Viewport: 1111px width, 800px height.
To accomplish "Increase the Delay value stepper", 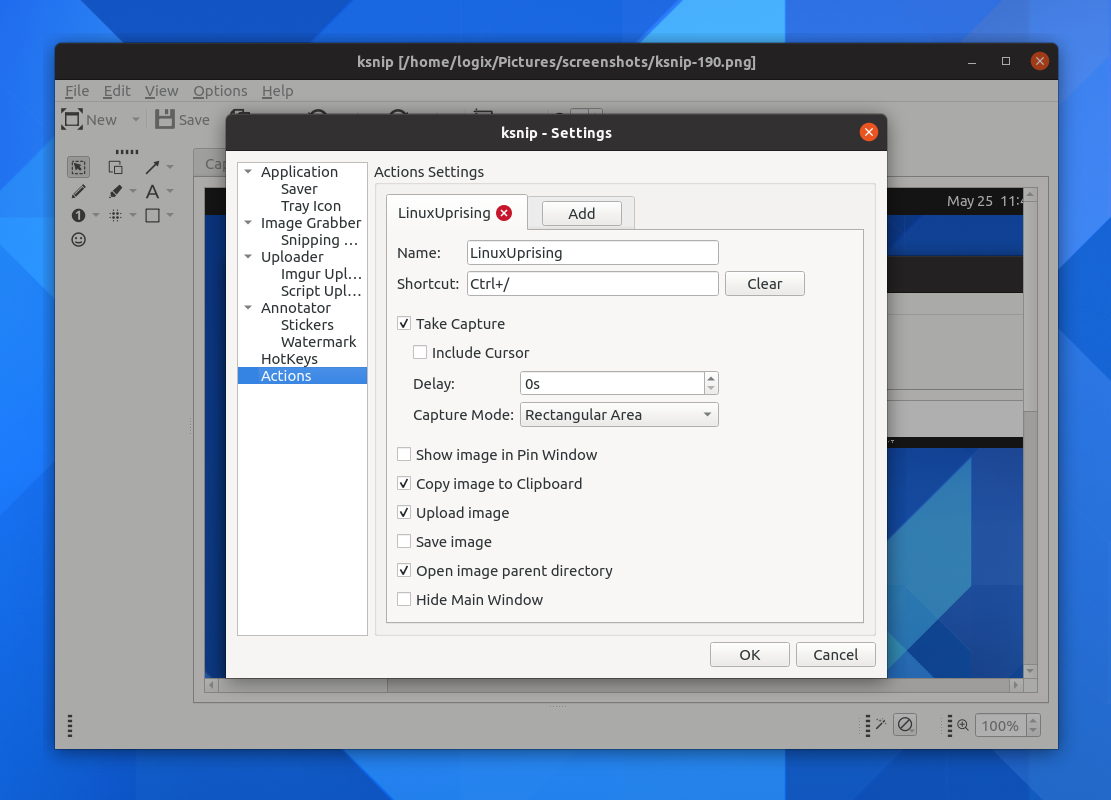I will click(710, 377).
